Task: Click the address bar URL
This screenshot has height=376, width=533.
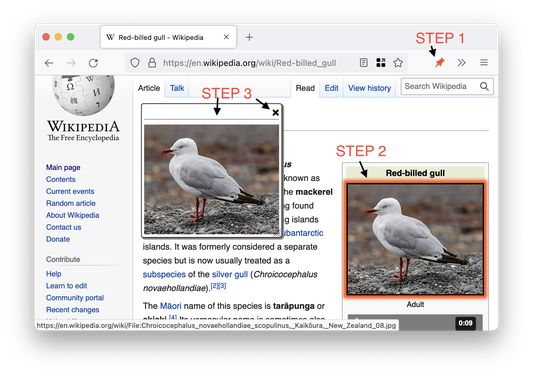Action: 250,63
